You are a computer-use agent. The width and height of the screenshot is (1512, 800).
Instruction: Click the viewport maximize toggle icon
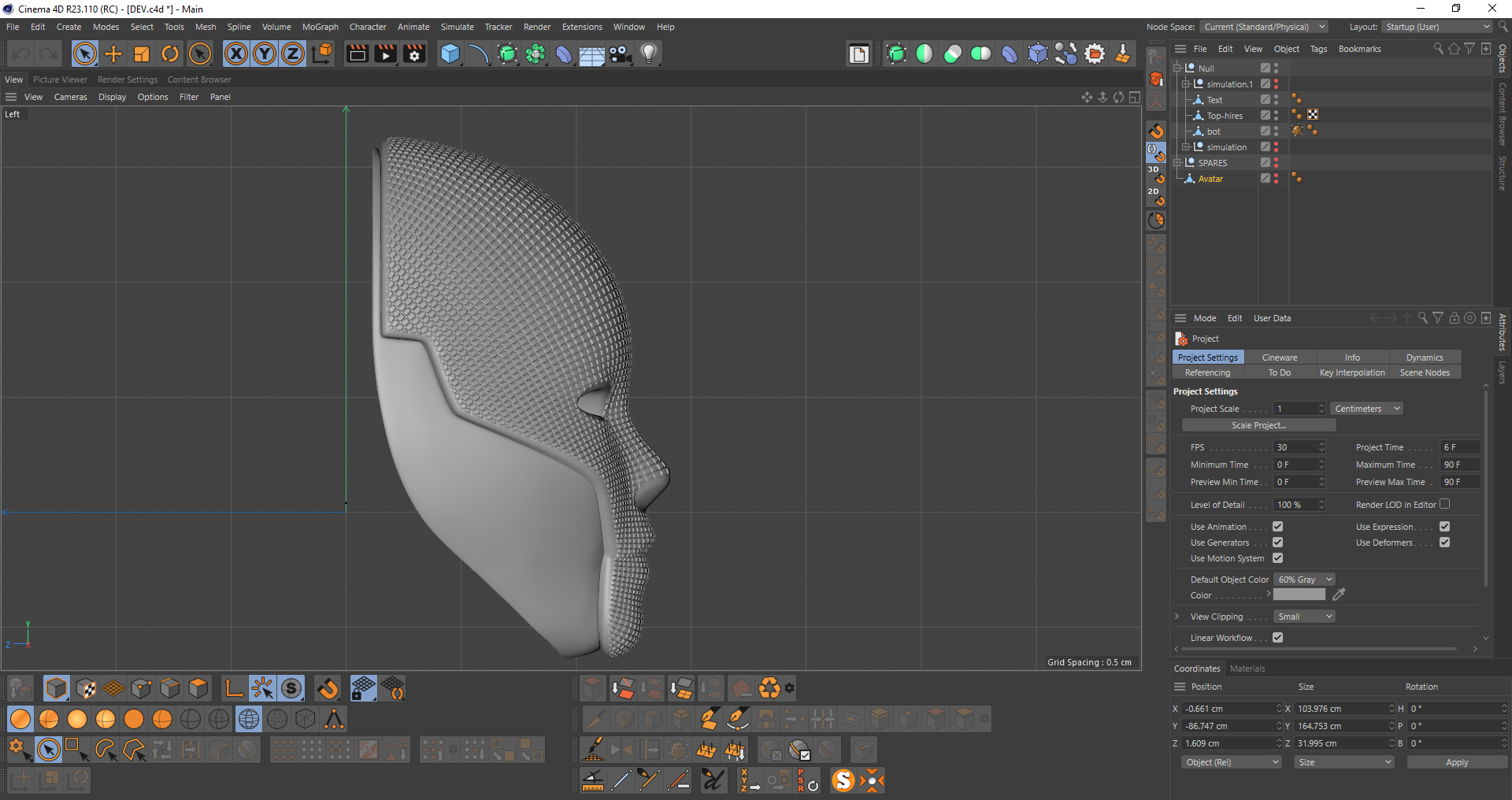pos(1135,97)
